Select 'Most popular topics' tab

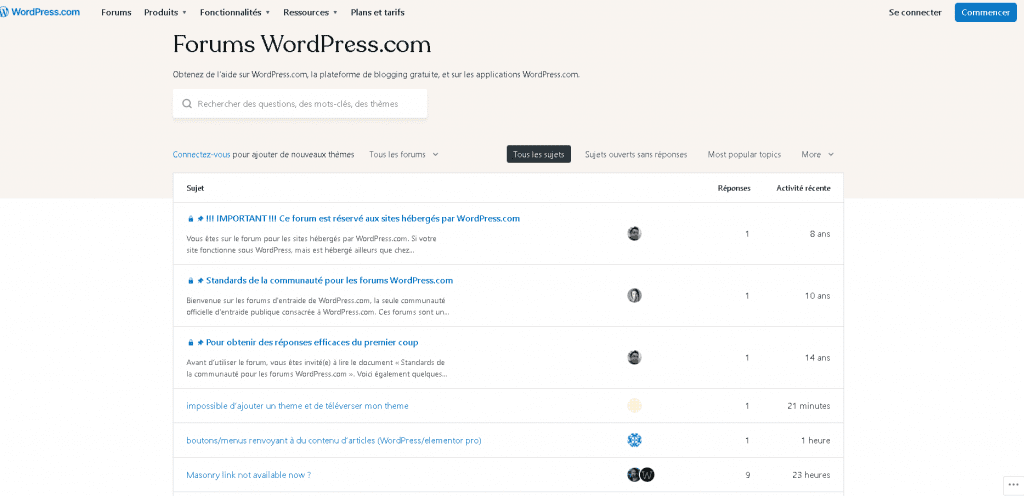744,154
